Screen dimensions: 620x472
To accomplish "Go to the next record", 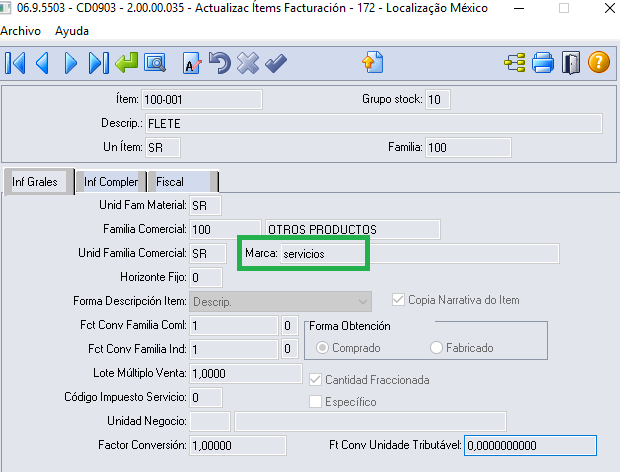I will click(x=70, y=63).
